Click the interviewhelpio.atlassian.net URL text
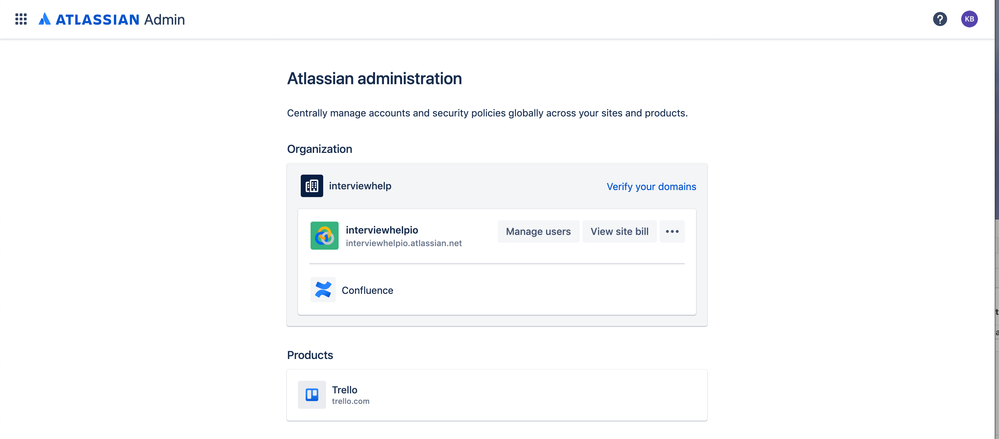 point(403,243)
